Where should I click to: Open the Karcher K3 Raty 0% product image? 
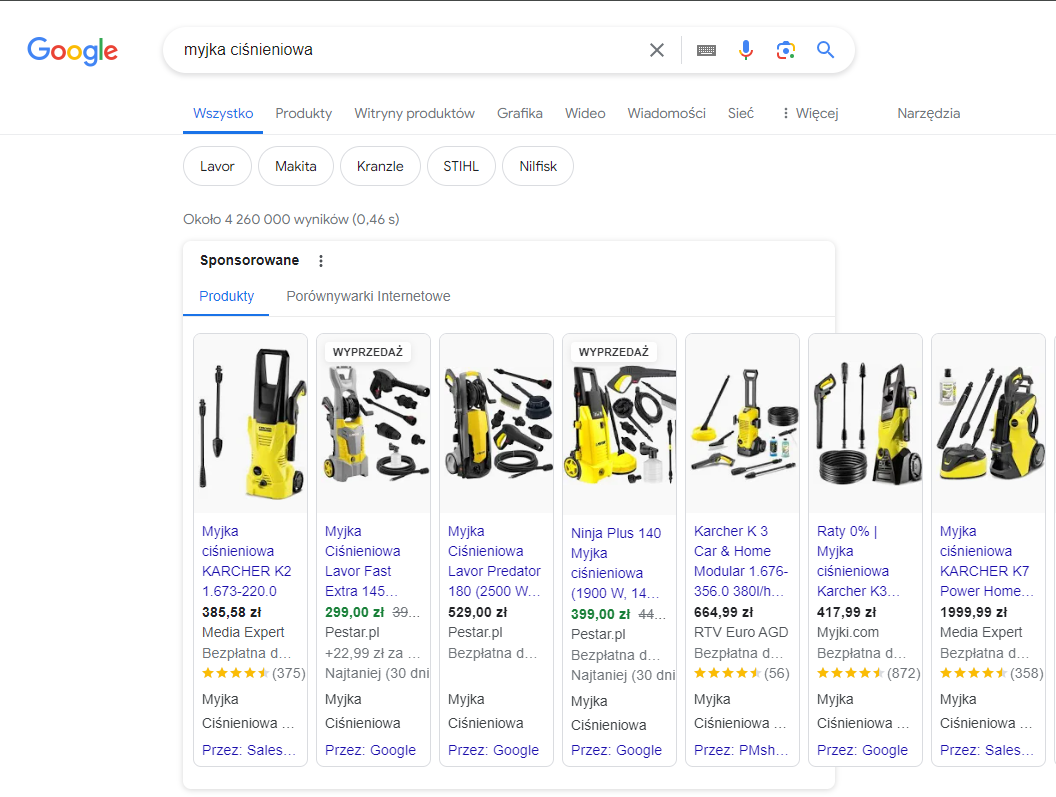pyautogui.click(x=865, y=423)
